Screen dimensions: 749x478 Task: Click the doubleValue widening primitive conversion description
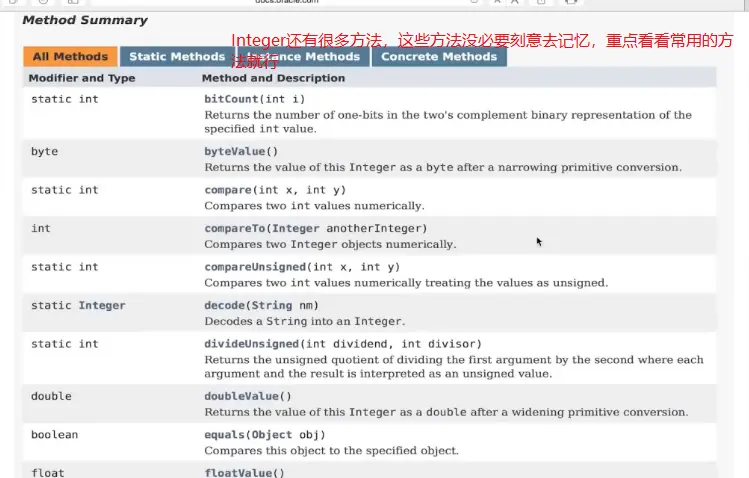click(446, 412)
